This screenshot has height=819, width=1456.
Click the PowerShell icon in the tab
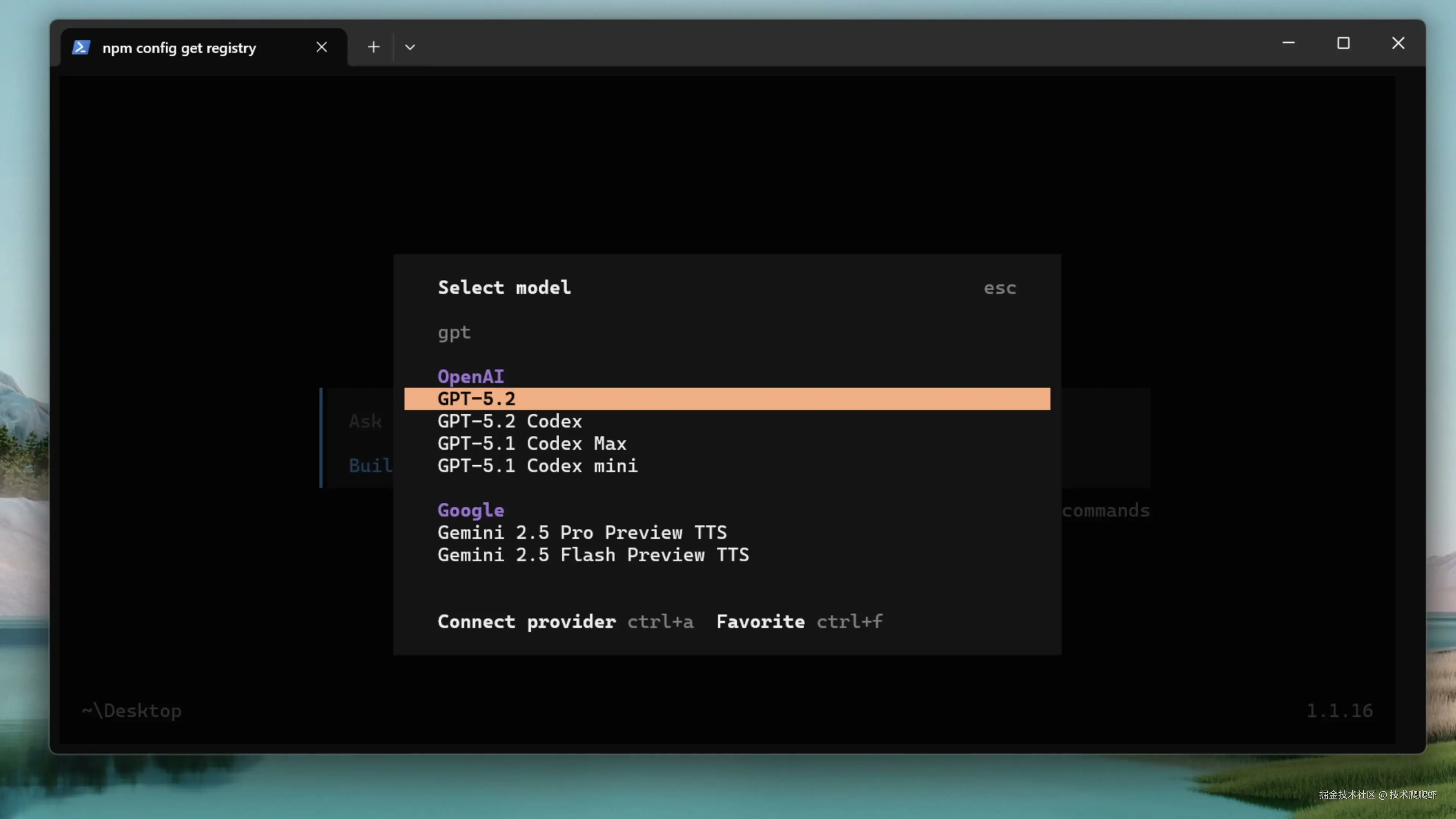[81, 47]
